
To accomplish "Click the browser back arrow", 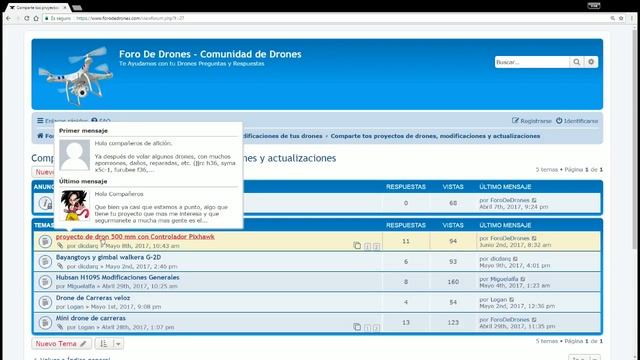I will click(9, 18).
